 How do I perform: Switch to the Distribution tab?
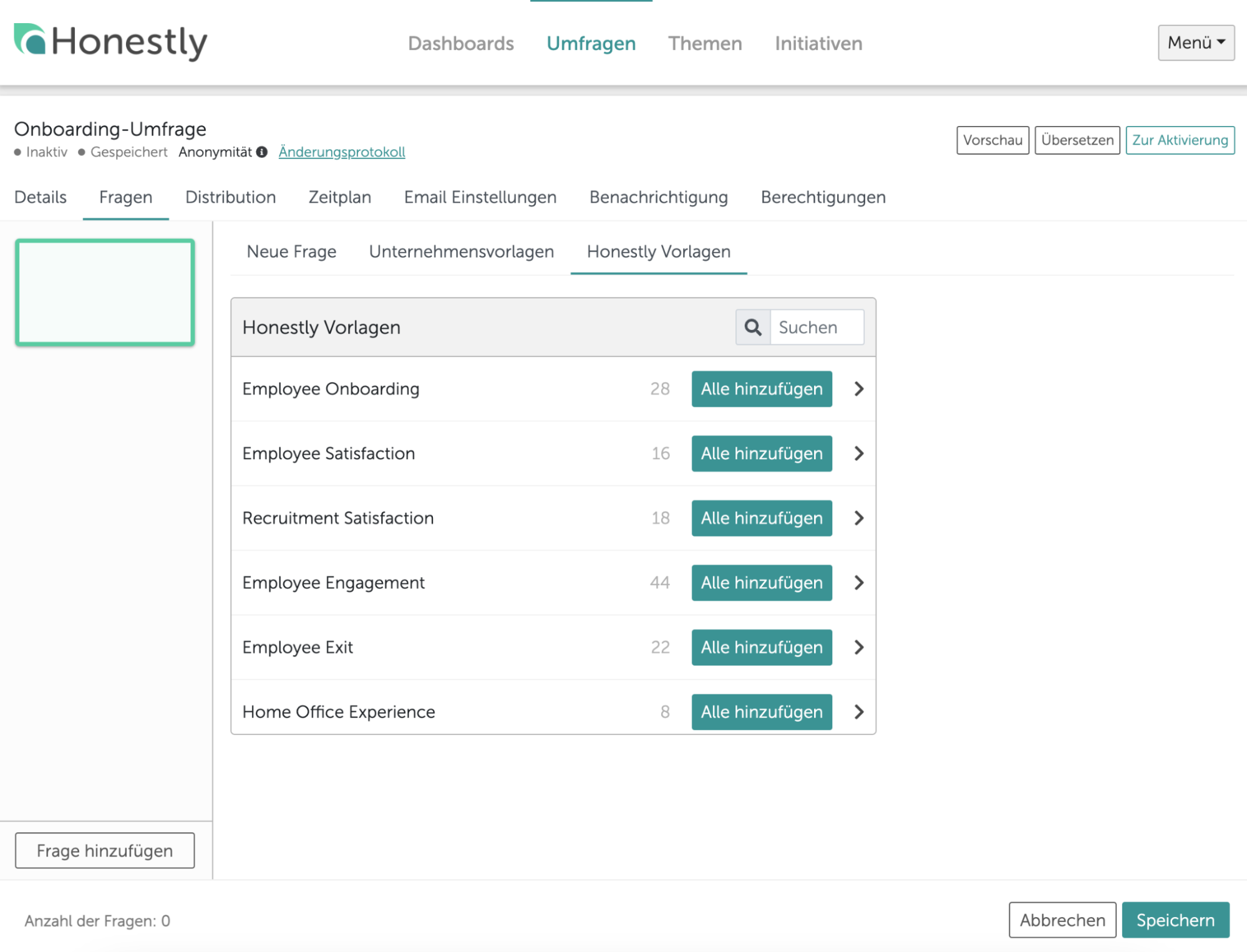click(x=230, y=197)
